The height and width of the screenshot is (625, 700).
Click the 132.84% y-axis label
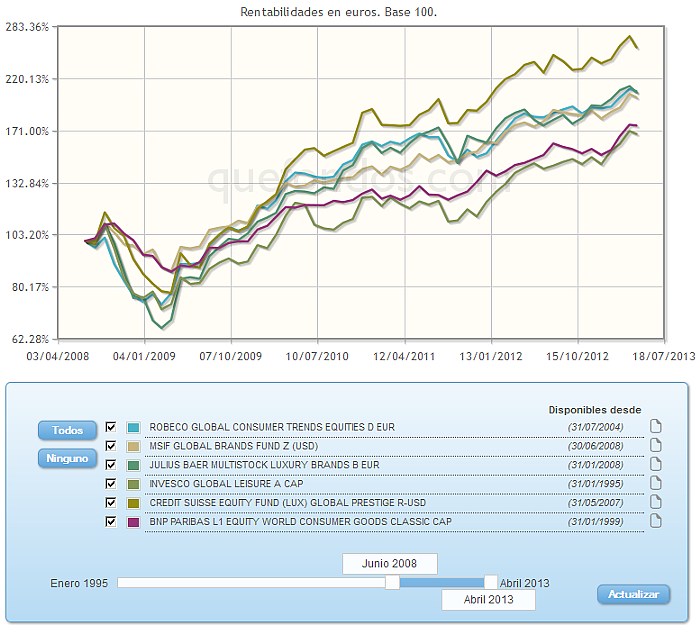[x=27, y=183]
